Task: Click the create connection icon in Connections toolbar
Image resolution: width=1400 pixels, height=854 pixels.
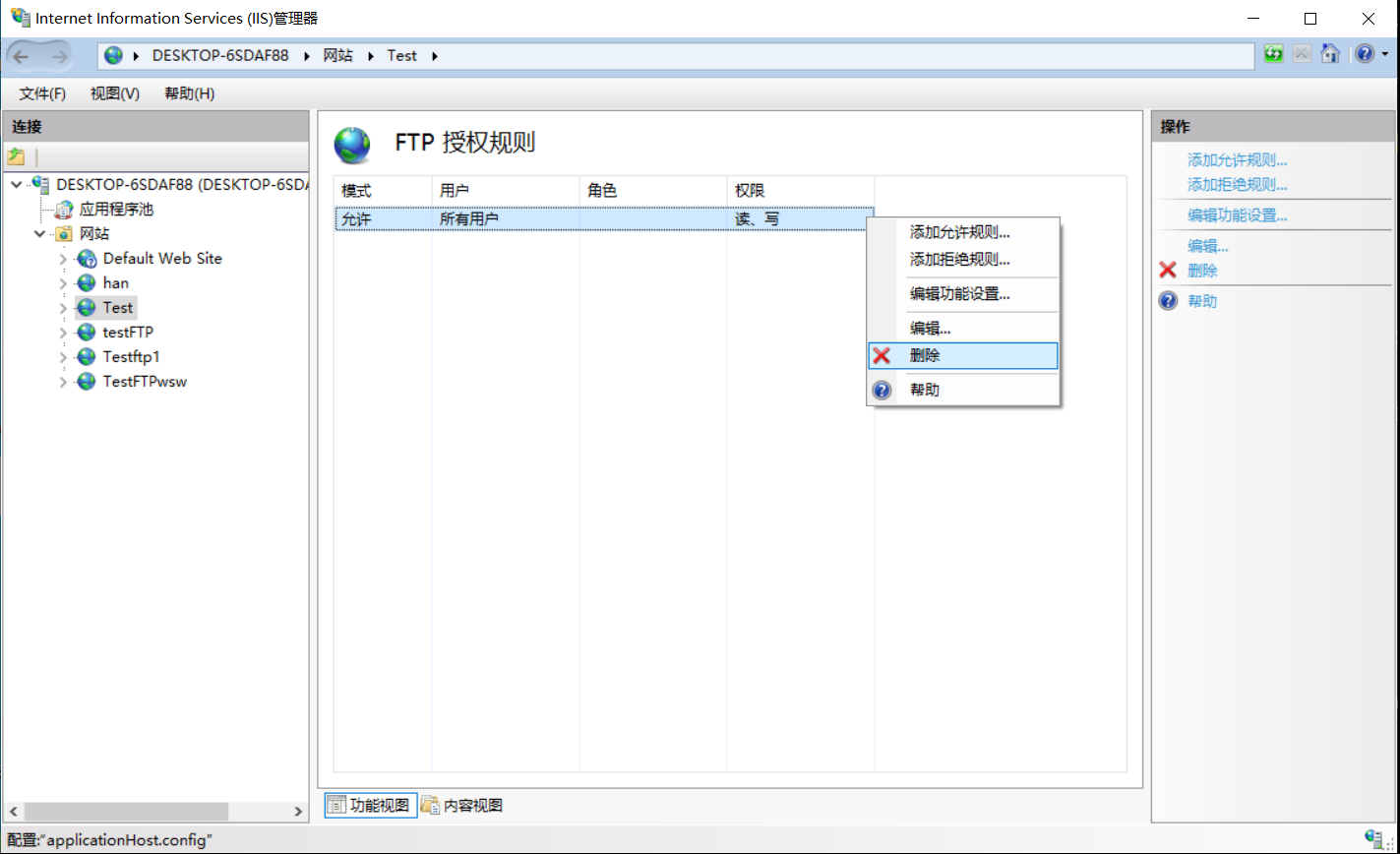Action: (16, 156)
